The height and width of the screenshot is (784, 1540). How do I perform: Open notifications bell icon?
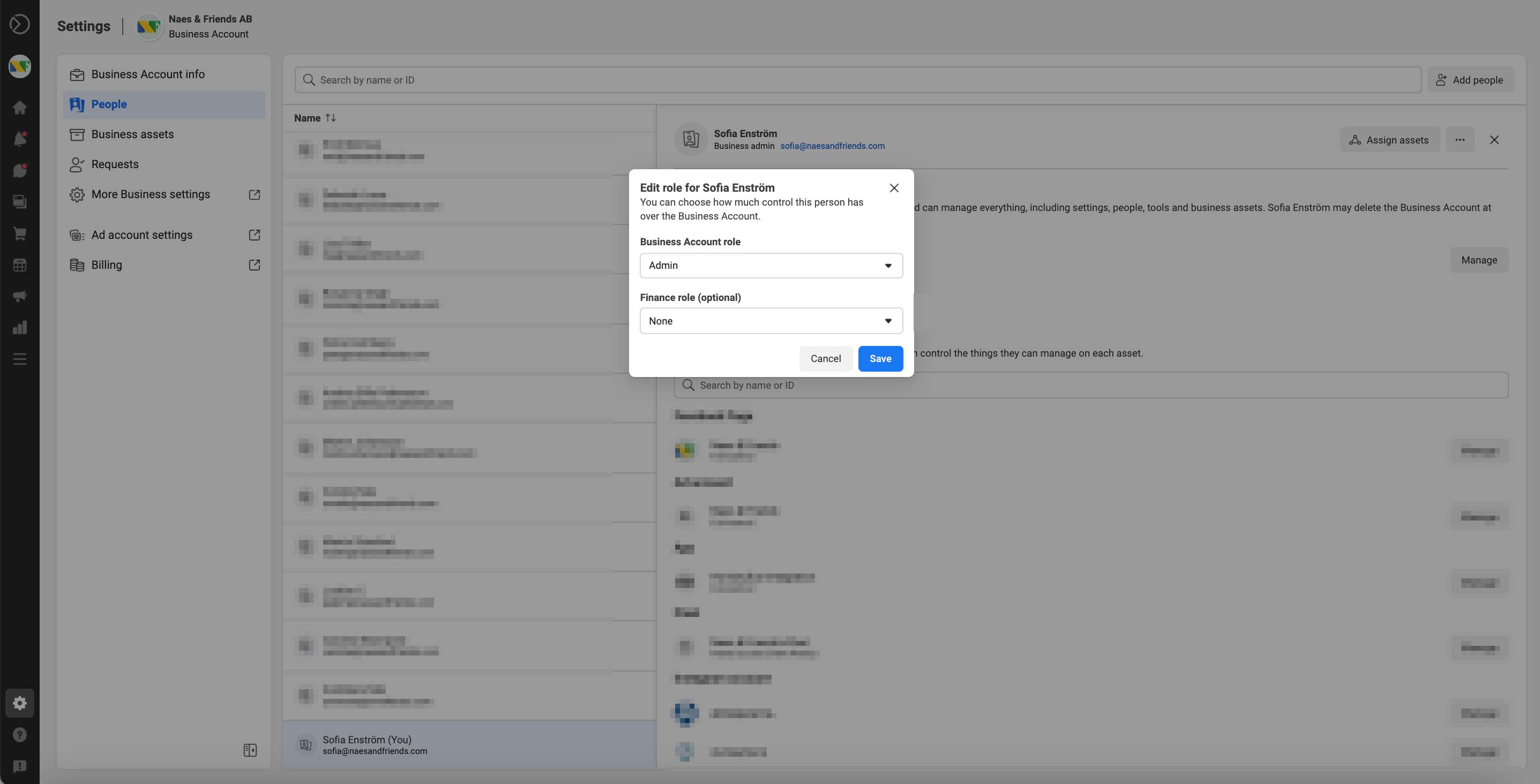coord(20,139)
